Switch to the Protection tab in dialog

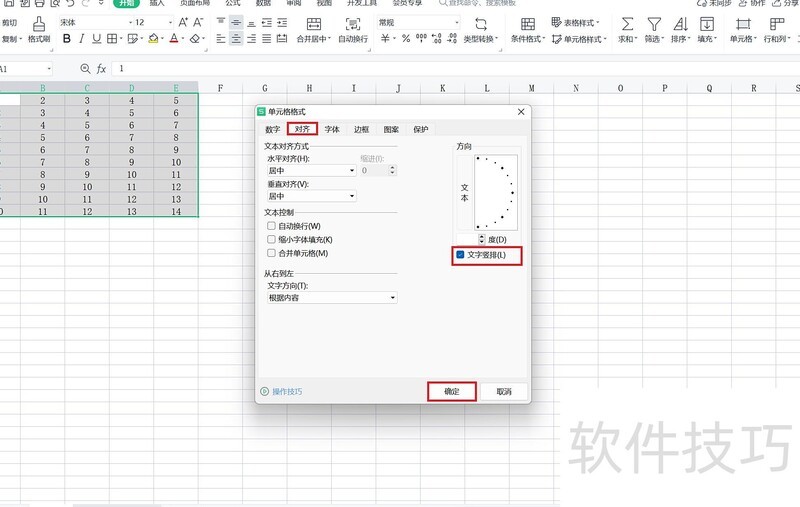(420, 130)
